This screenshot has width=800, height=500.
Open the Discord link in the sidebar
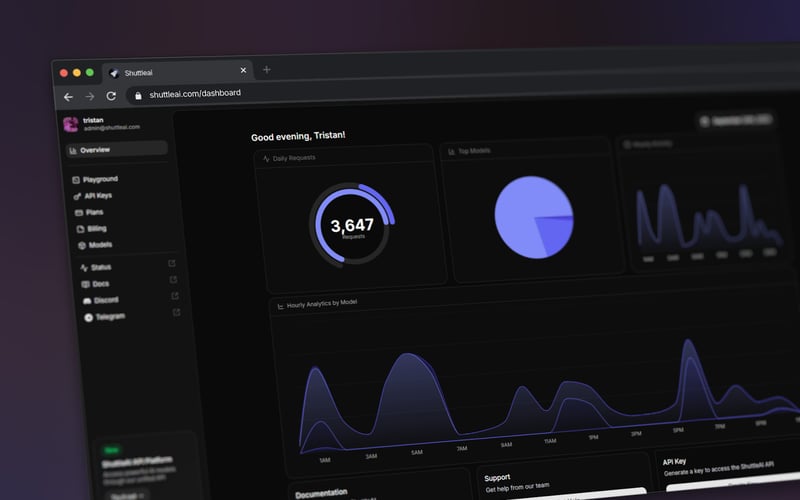coord(101,300)
